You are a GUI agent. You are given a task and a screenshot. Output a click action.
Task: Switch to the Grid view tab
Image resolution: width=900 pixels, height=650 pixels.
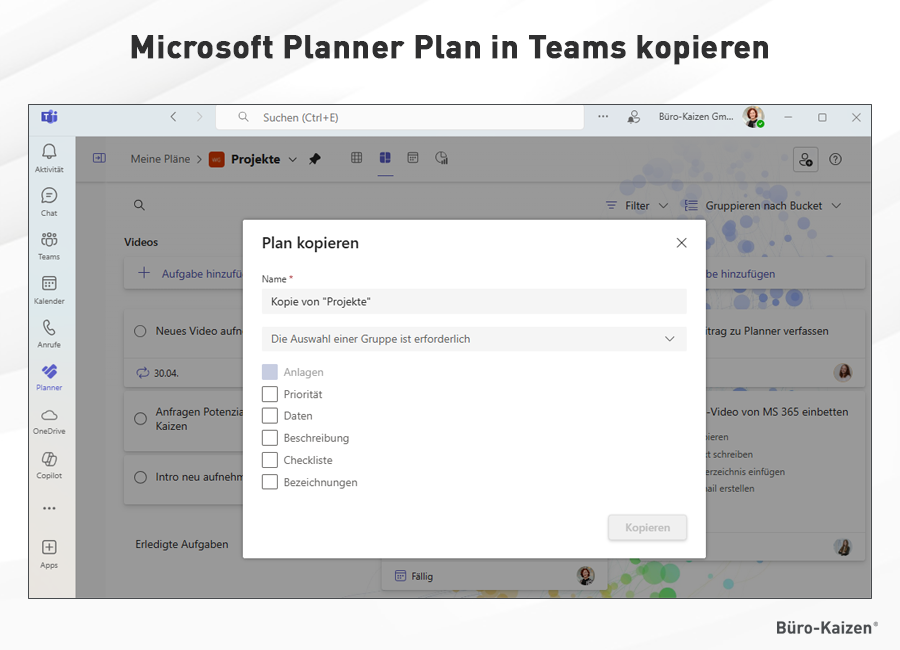[x=356, y=157]
